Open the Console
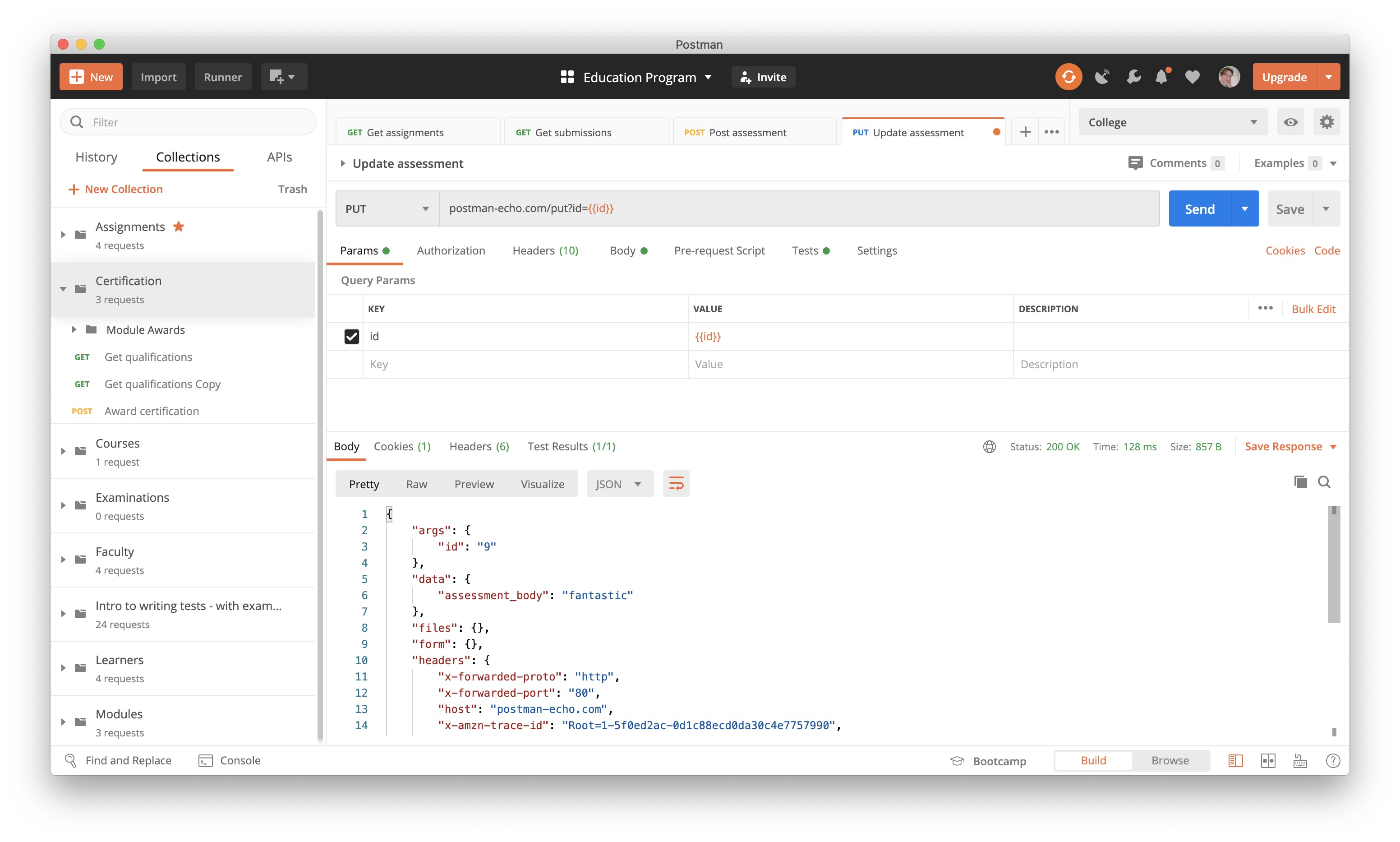 230,760
